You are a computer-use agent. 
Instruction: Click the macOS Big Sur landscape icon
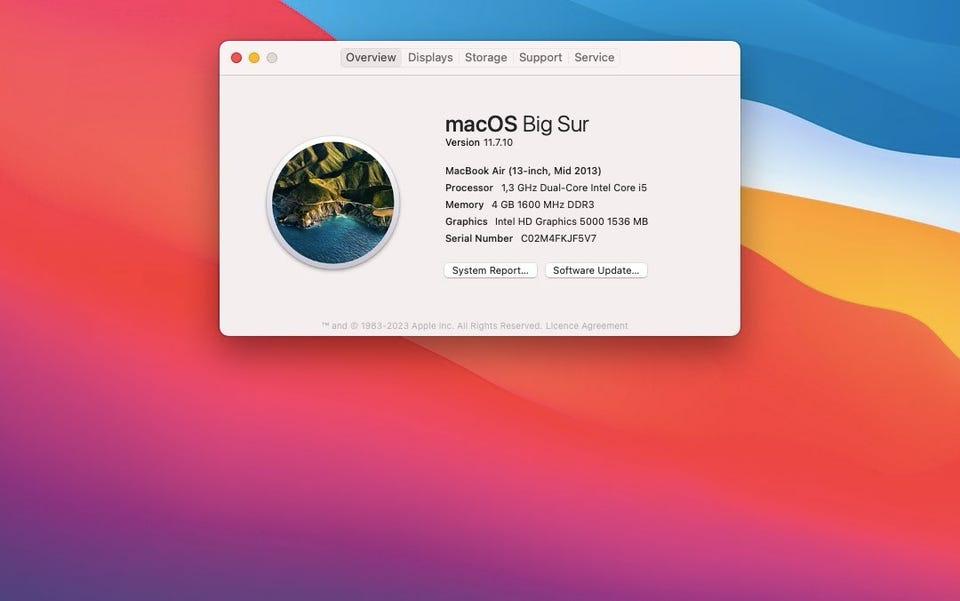click(333, 203)
